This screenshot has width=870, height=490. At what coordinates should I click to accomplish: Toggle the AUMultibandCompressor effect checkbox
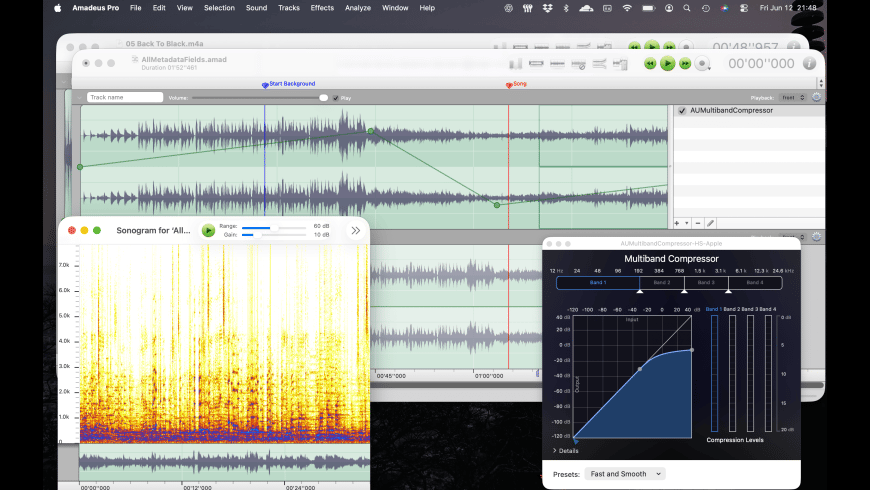click(x=682, y=110)
